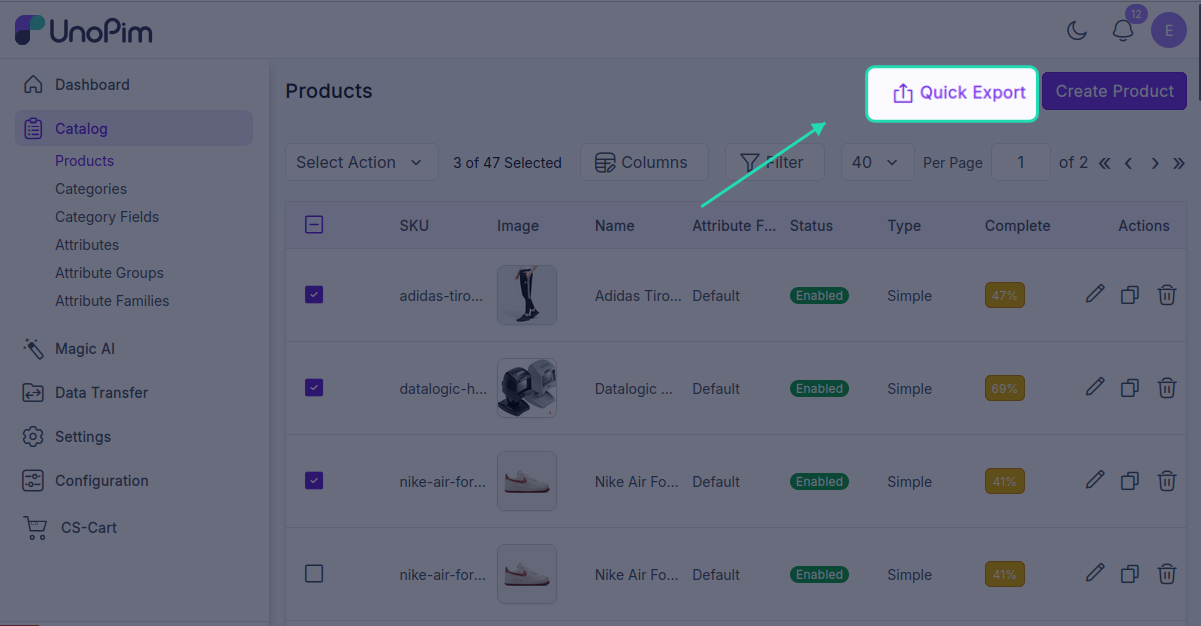Uncheck the third row nike-air-for checkbox
Viewport: 1201px width, 626px height.
click(x=314, y=480)
